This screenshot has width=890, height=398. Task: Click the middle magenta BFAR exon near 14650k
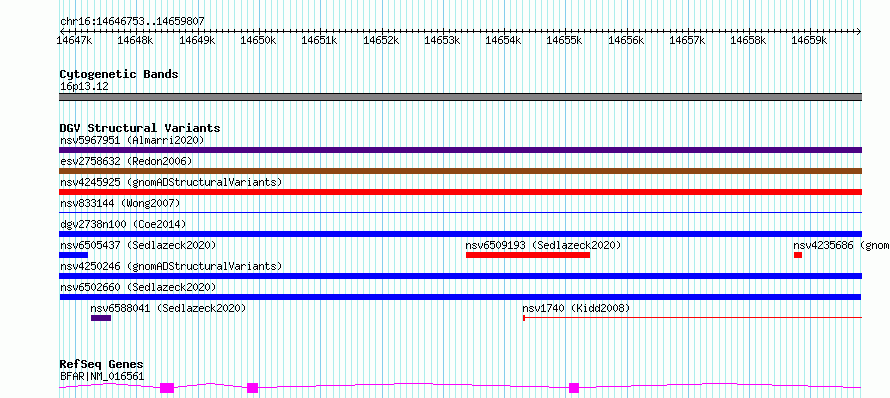point(253,388)
